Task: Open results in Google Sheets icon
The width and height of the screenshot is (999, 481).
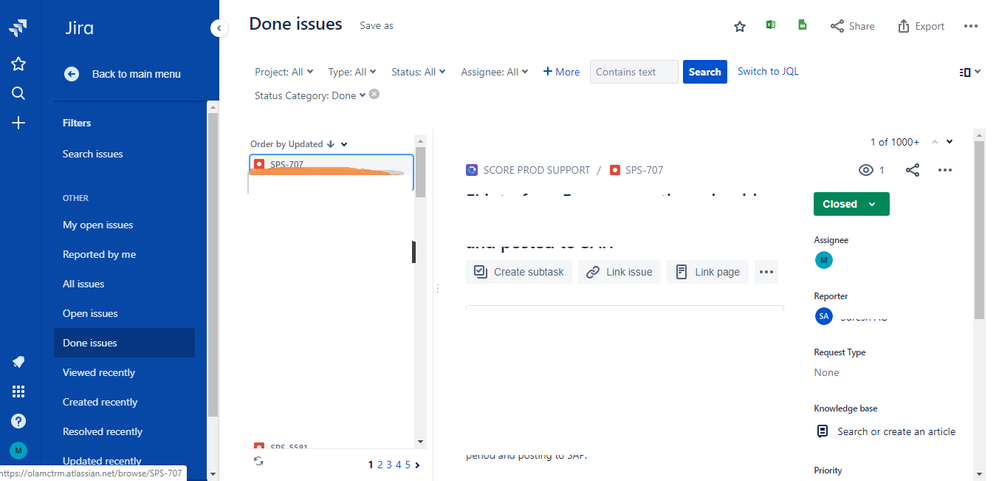Action: (x=802, y=25)
